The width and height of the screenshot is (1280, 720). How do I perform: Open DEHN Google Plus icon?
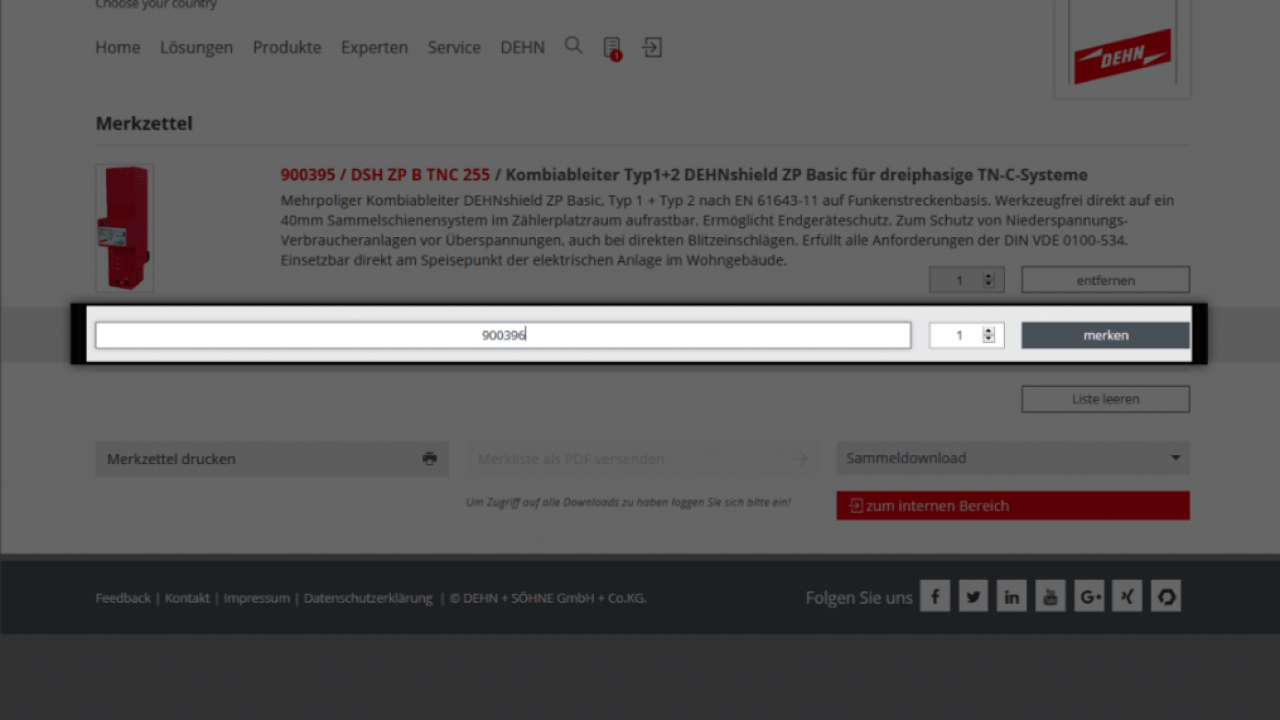pos(1089,597)
